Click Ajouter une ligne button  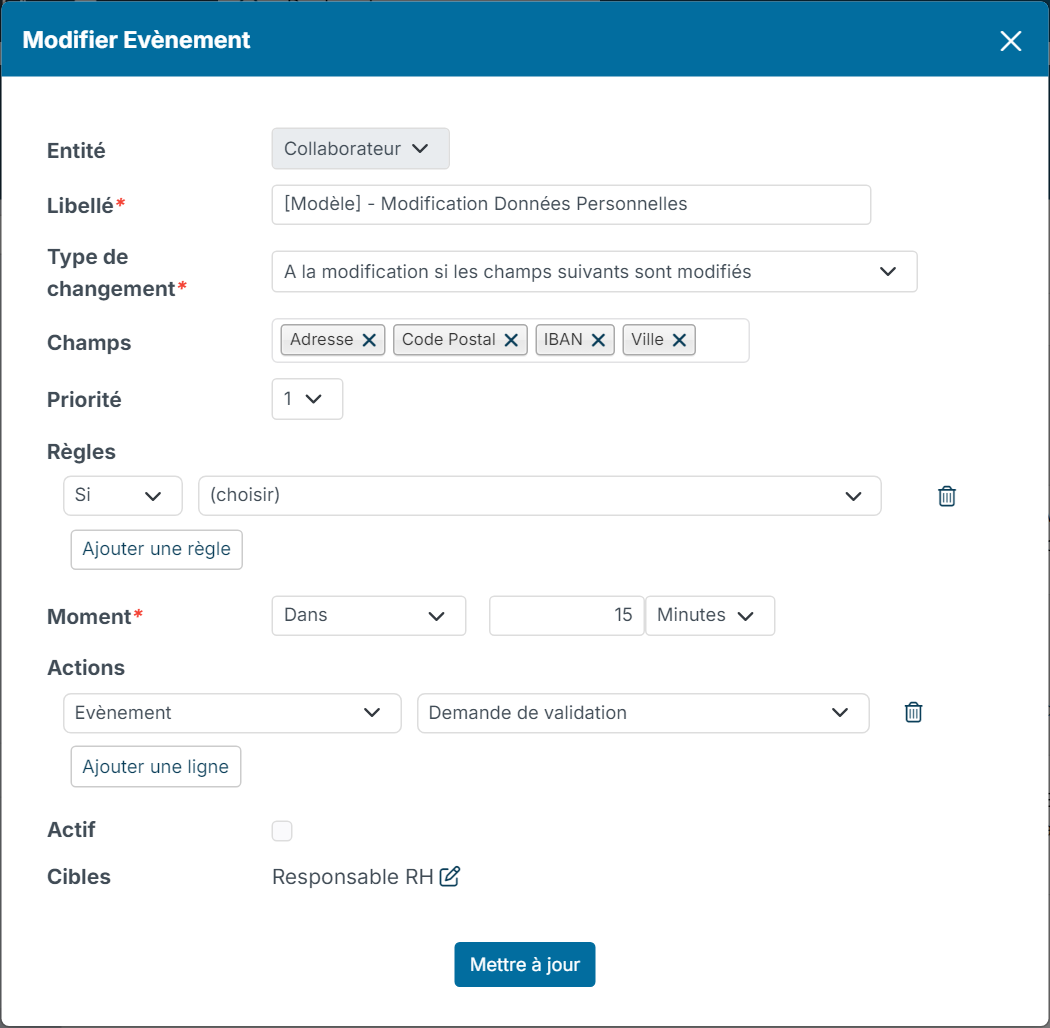[156, 767]
